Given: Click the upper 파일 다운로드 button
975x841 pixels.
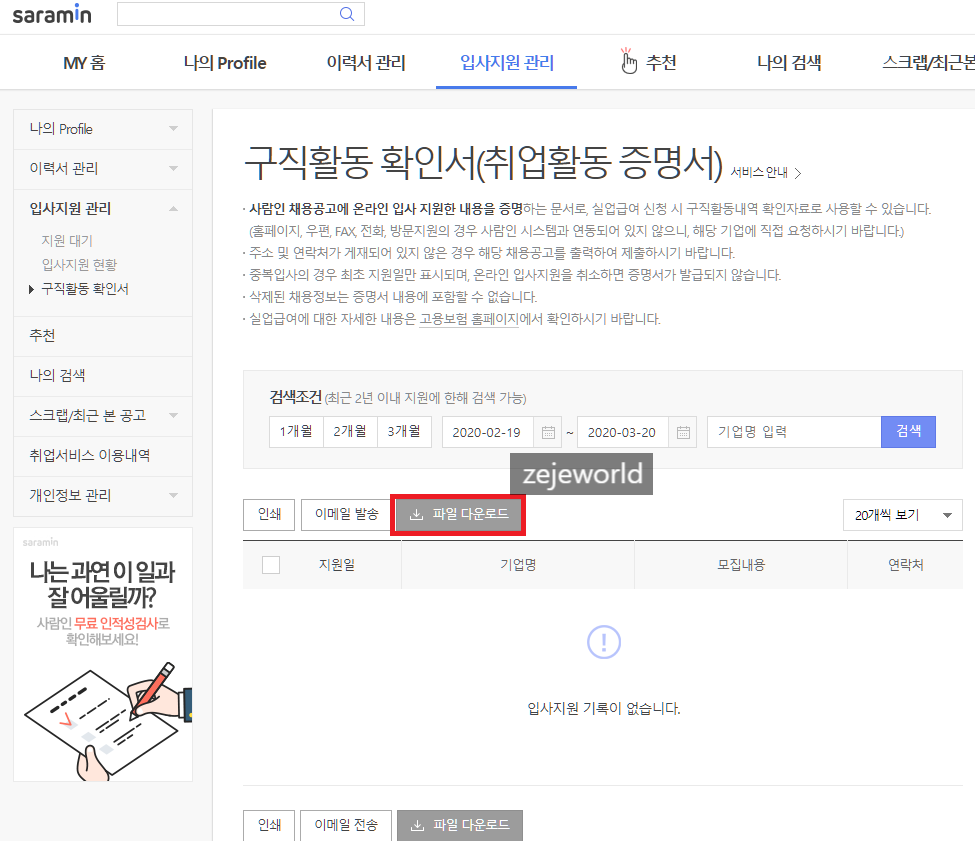Looking at the screenshot, I should [459, 515].
